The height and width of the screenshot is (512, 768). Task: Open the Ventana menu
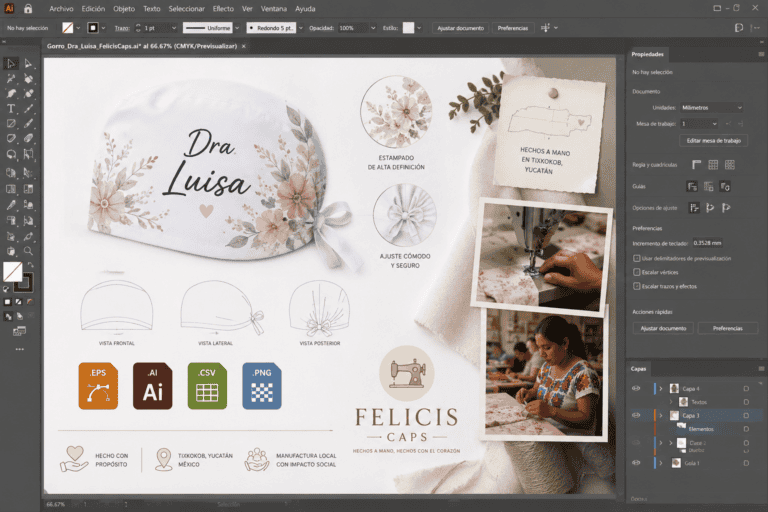click(x=273, y=8)
